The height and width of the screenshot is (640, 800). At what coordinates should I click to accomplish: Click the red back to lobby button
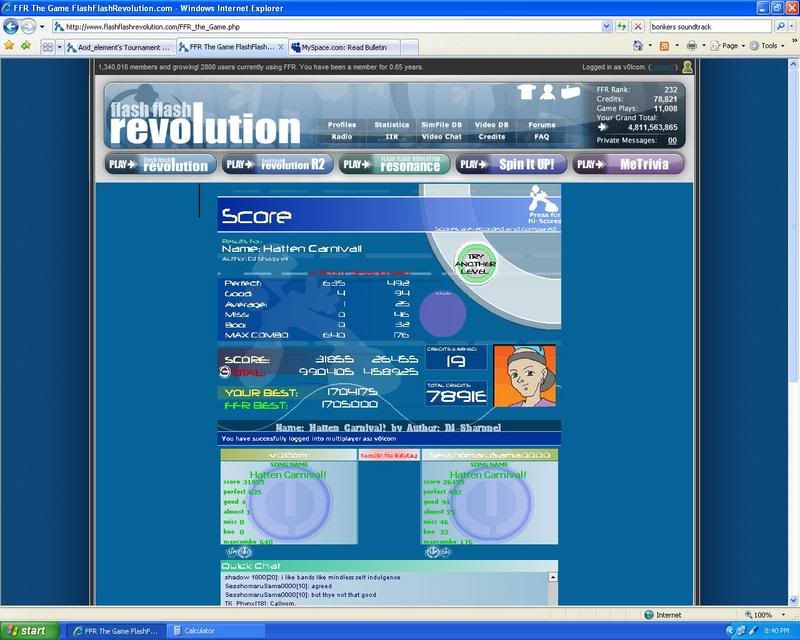click(389, 455)
